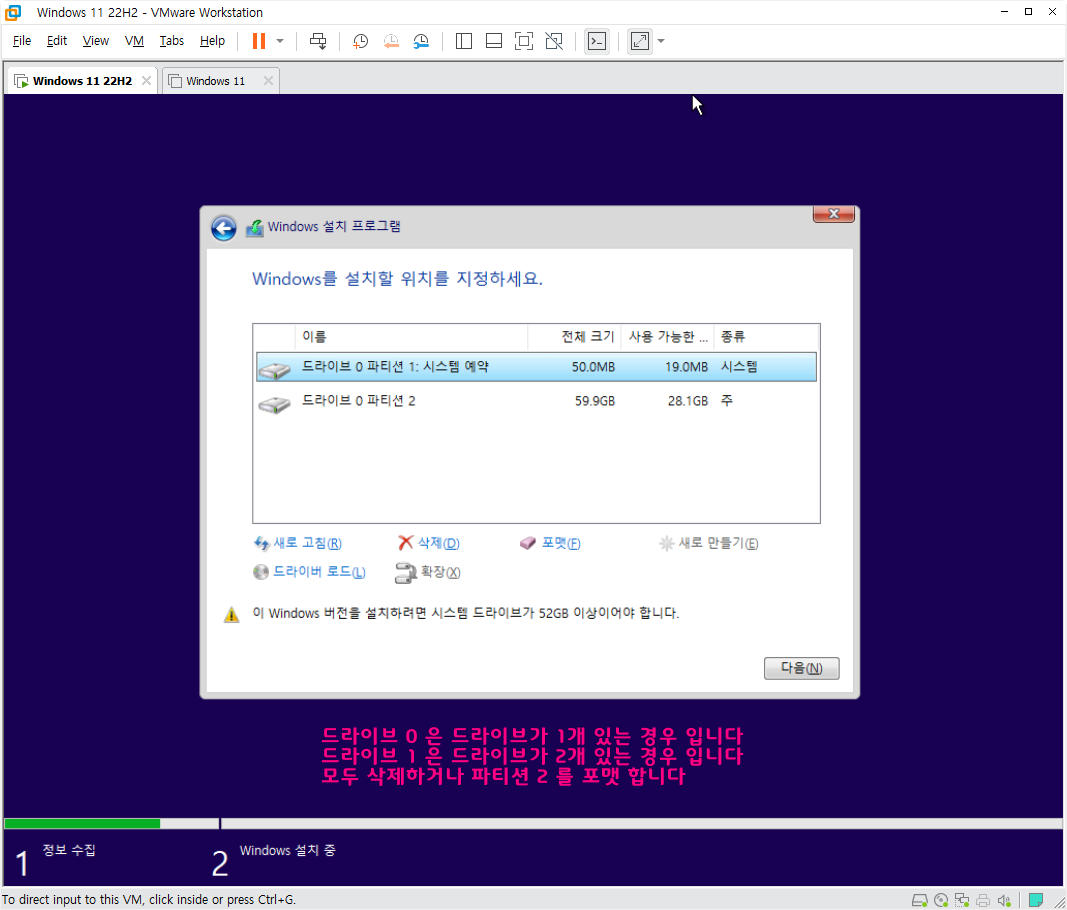1067x910 pixels.
Task: Click 확장(X) extend partition link
Action: [427, 572]
